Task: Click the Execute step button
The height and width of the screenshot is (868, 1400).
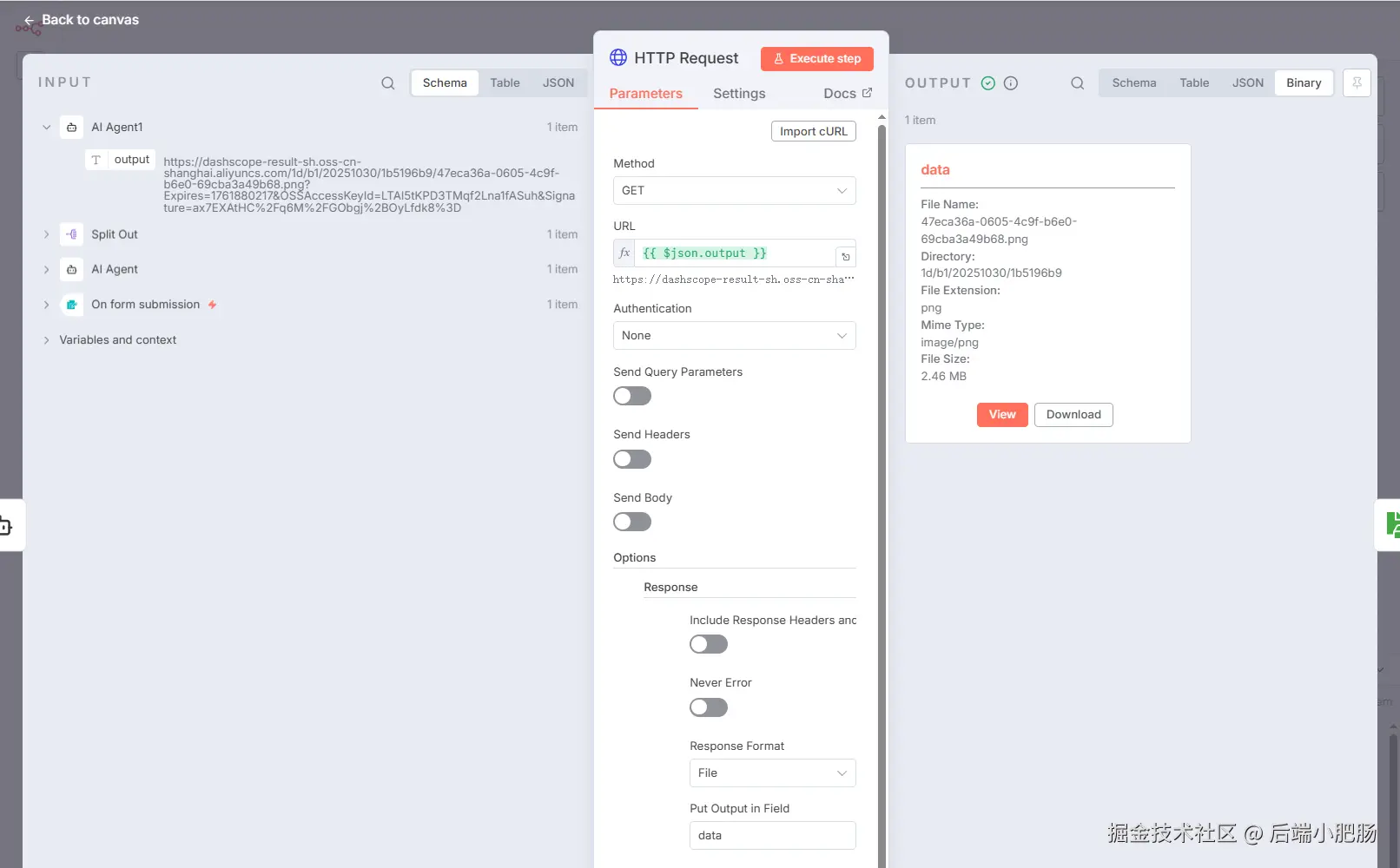Action: point(816,59)
